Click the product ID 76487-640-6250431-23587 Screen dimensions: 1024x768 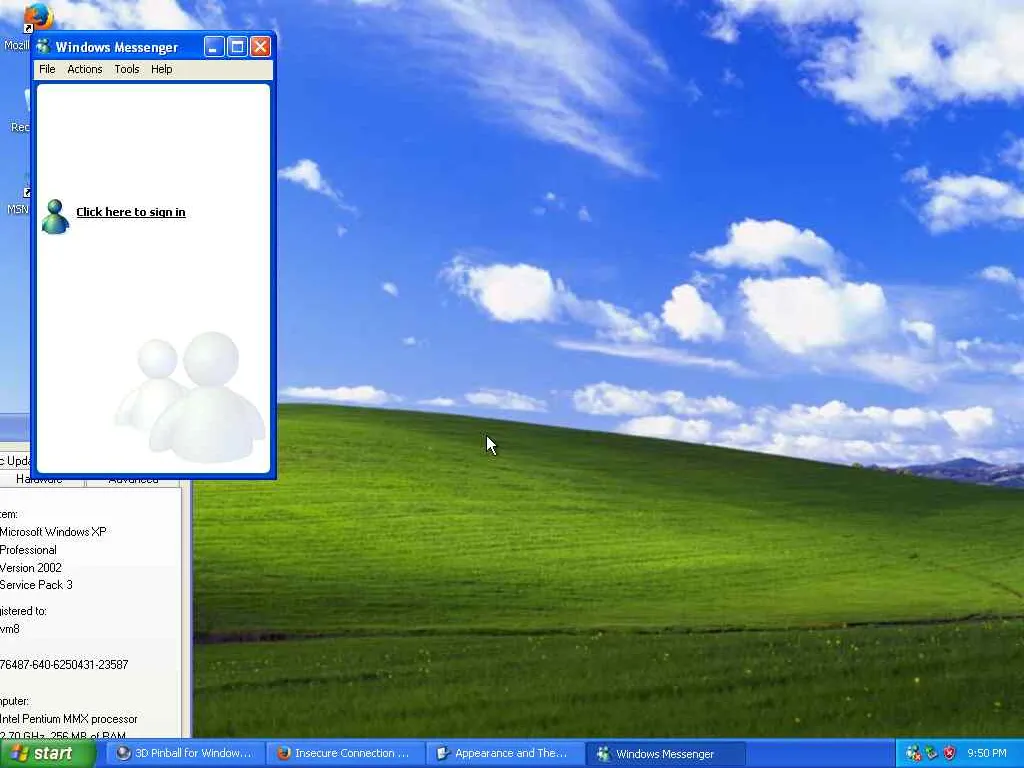pos(64,665)
